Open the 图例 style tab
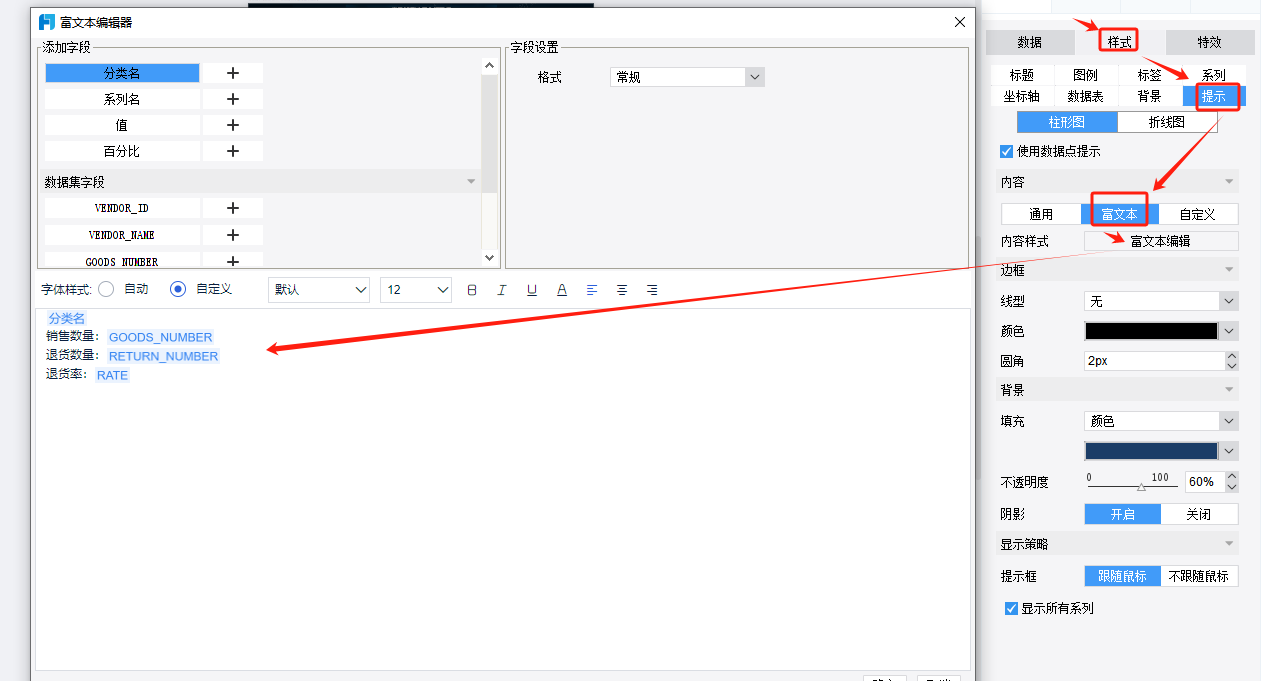This screenshot has height=681, width=1261. (x=1085, y=75)
